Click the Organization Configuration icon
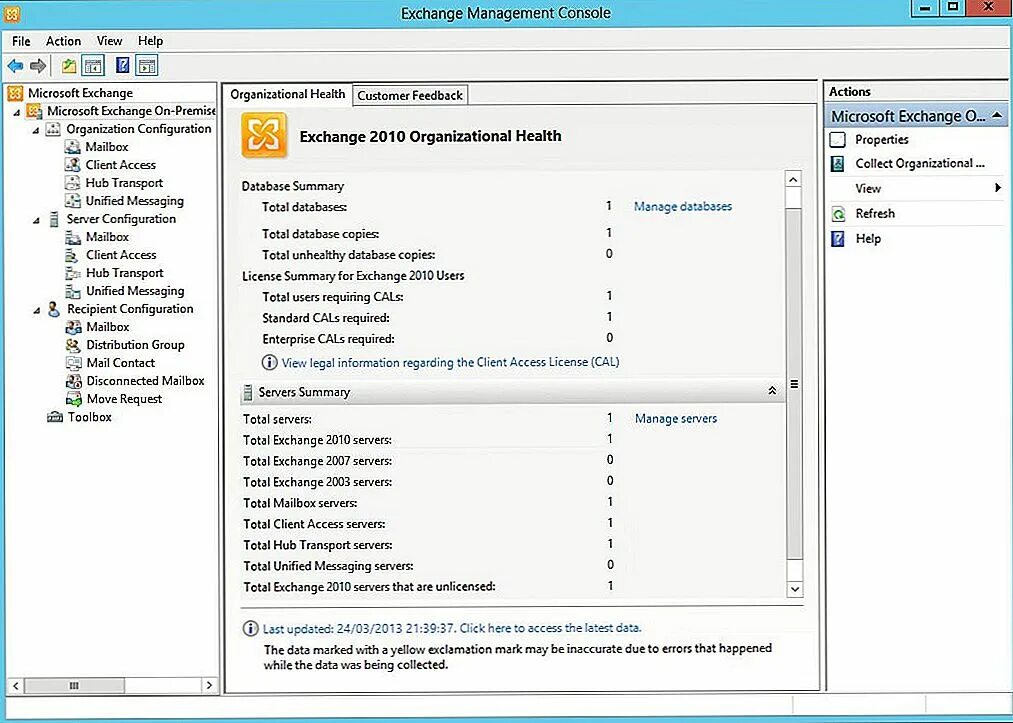The image size is (1013, 723). pos(54,129)
